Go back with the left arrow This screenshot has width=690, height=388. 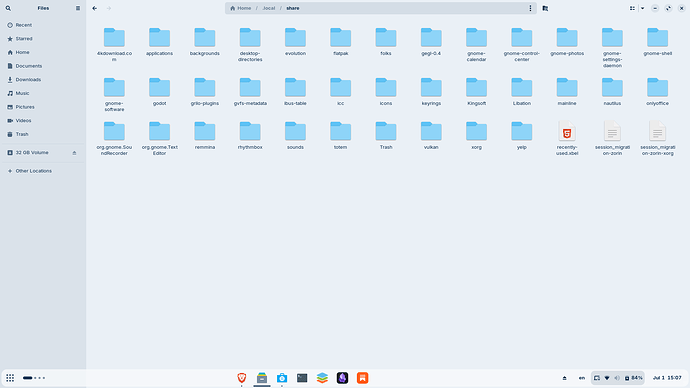click(x=95, y=8)
